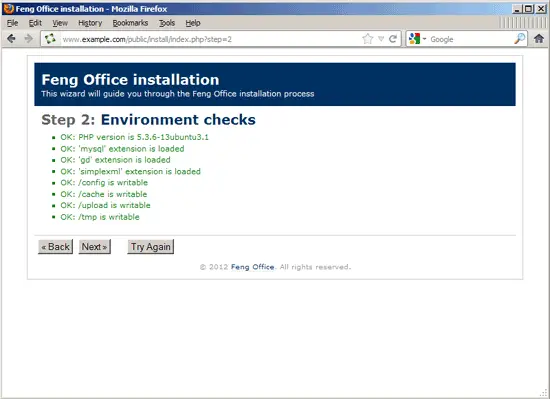Click the Google search engine icon
The height and width of the screenshot is (399, 550).
pos(414,39)
